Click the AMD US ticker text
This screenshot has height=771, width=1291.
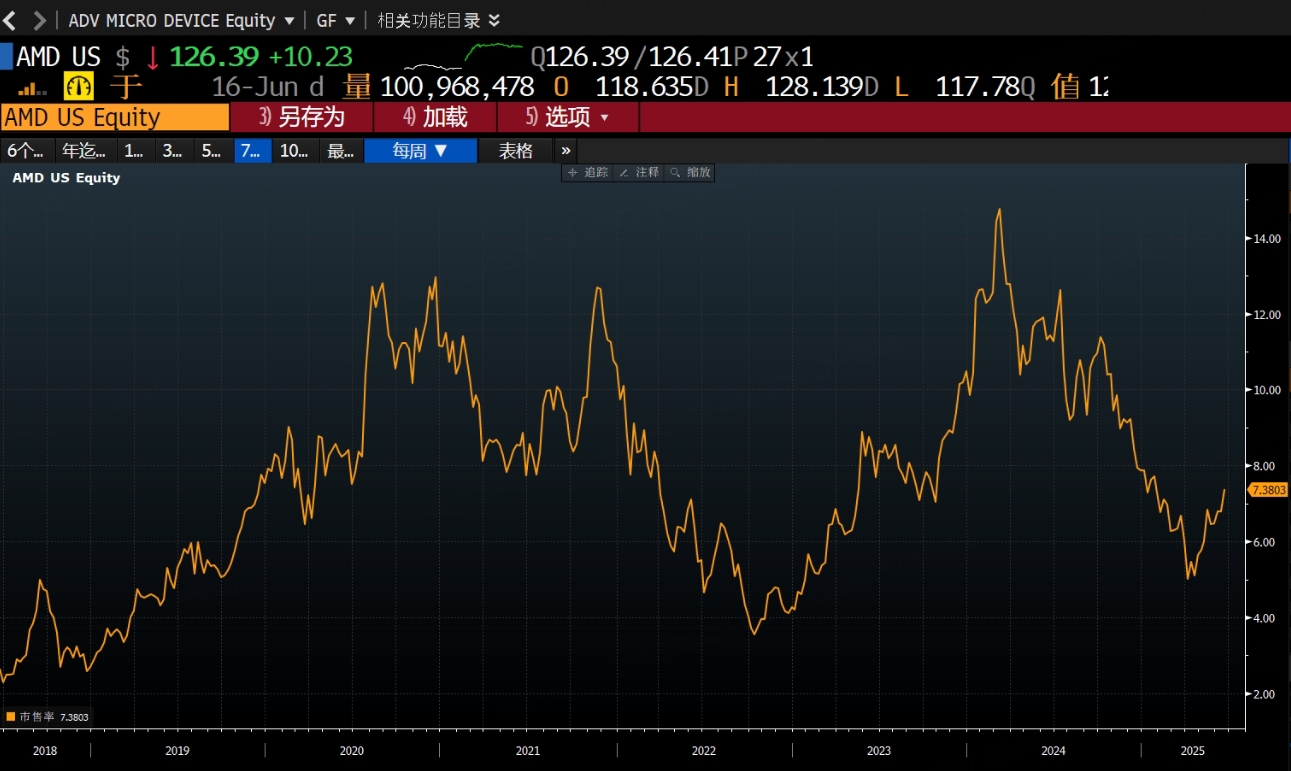tap(59, 57)
